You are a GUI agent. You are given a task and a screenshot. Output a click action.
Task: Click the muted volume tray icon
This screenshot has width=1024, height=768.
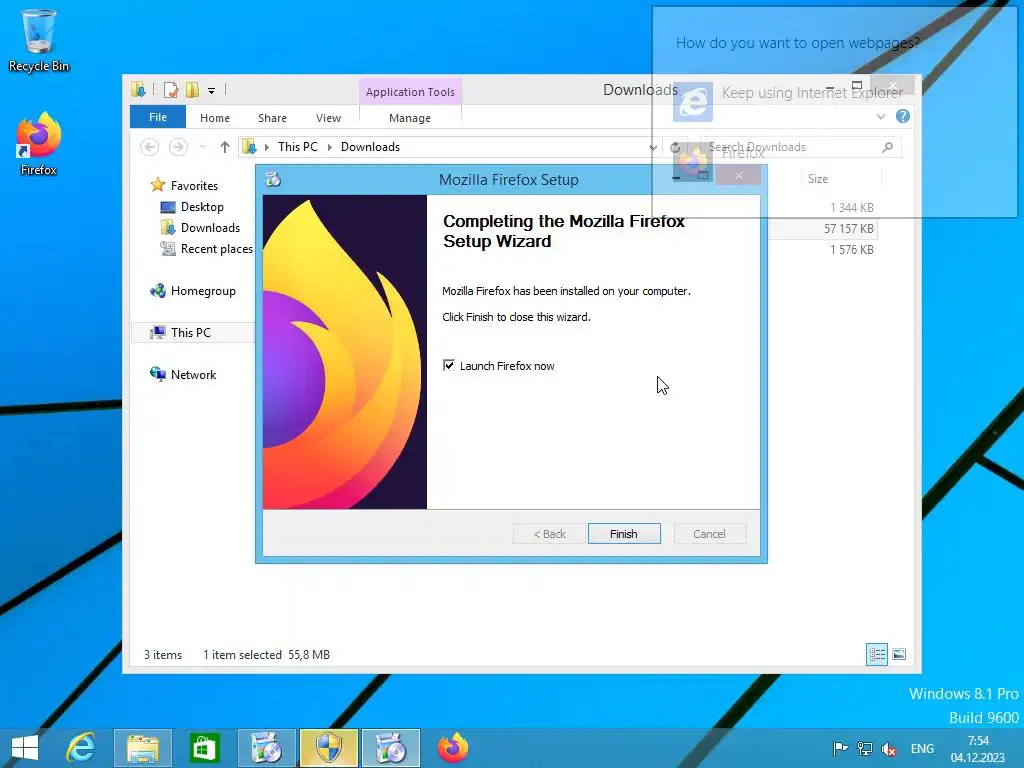point(888,748)
